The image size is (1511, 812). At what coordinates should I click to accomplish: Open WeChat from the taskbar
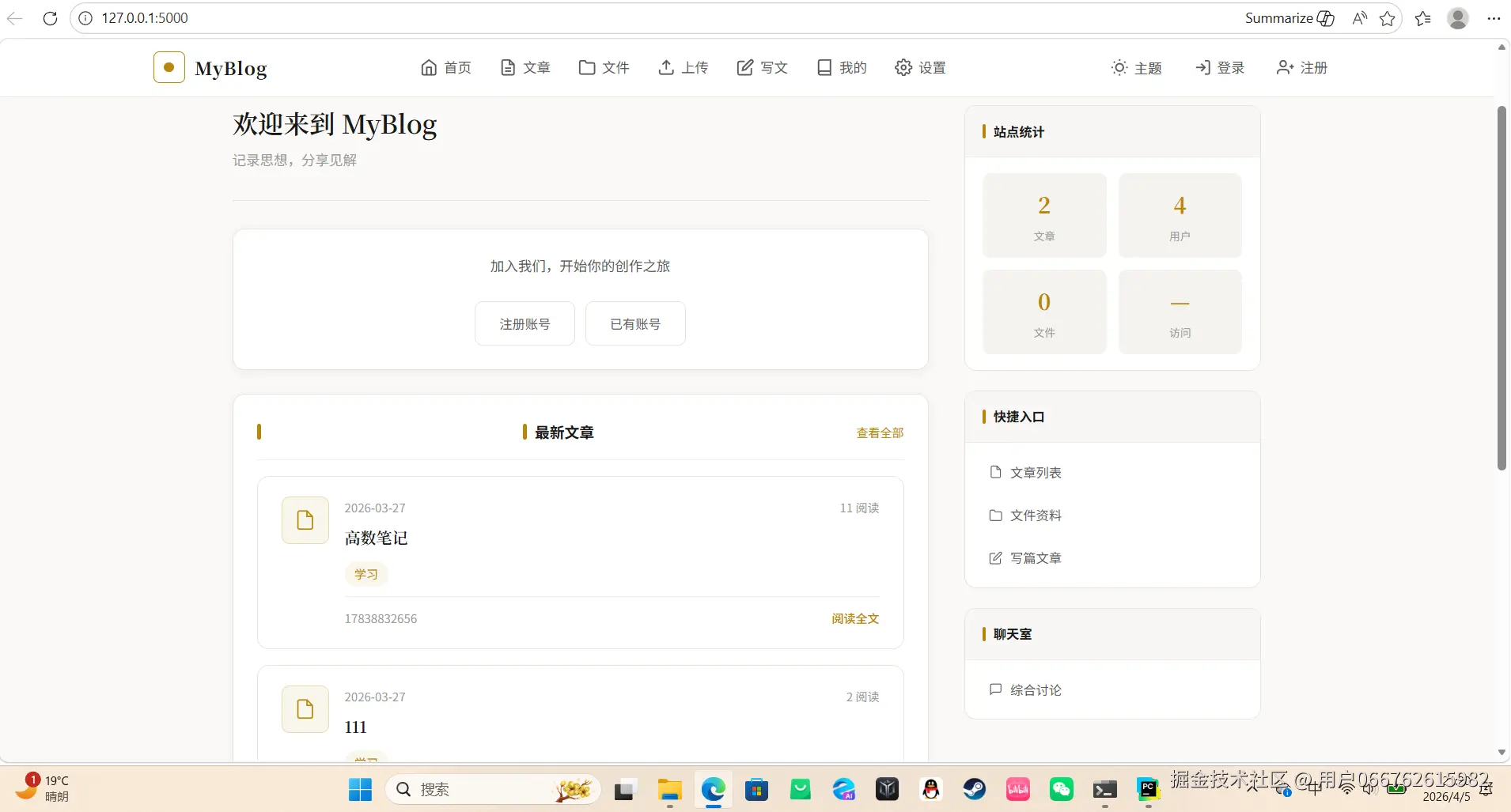point(1061,789)
